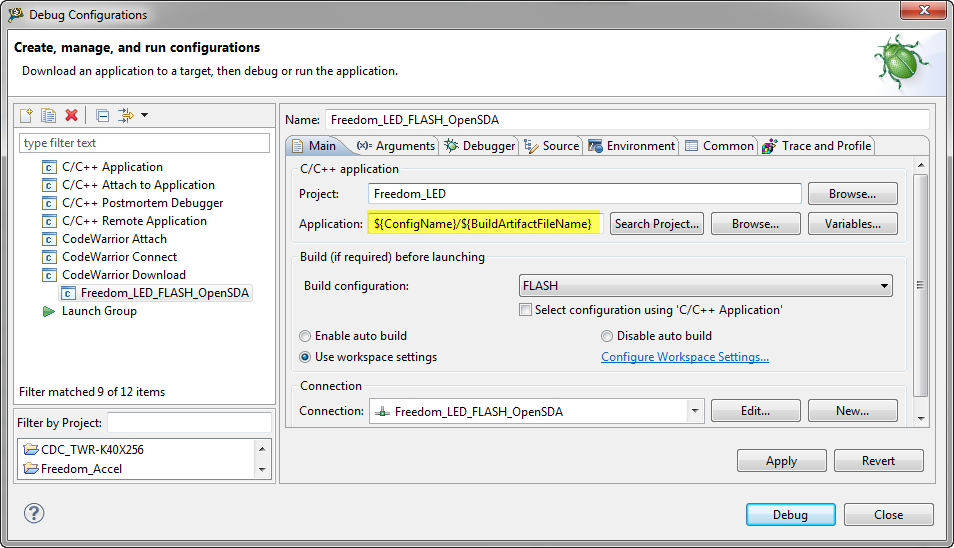The height and width of the screenshot is (548, 954).
Task: Enable 'Select configuration using C/C++ Application' checkbox
Action: (525, 310)
